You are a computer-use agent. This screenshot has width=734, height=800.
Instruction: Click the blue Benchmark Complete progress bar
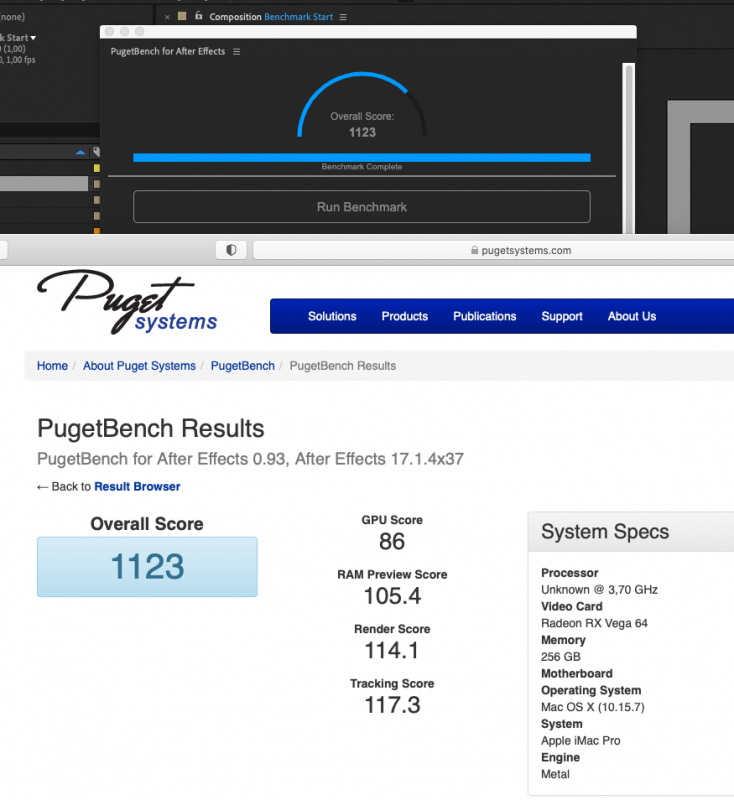point(362,158)
